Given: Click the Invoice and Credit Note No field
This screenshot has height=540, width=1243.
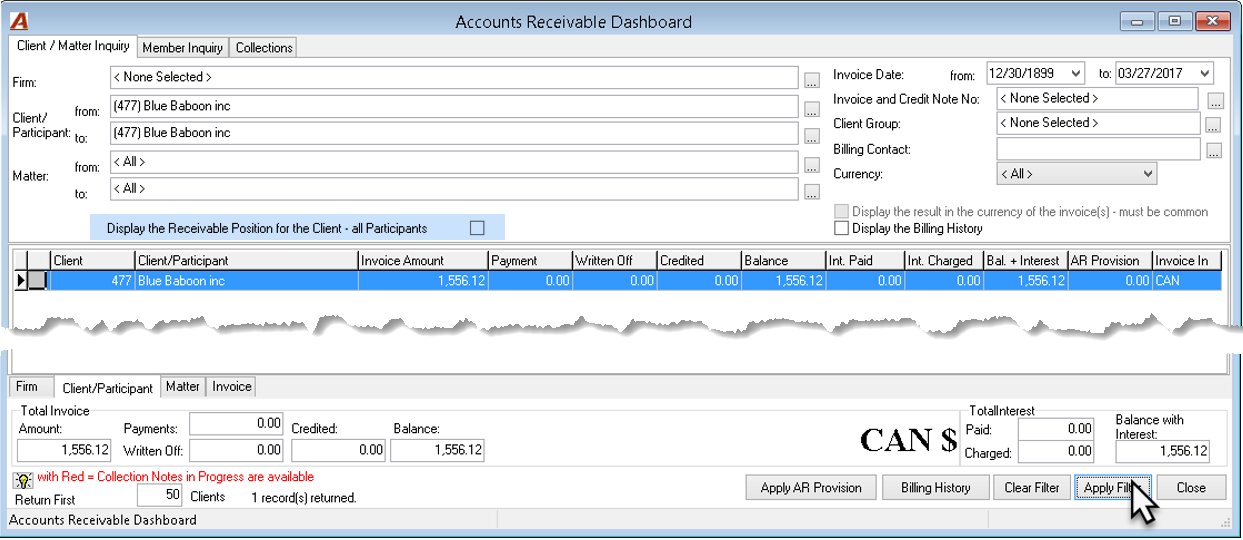Looking at the screenshot, I should click(x=1098, y=98).
